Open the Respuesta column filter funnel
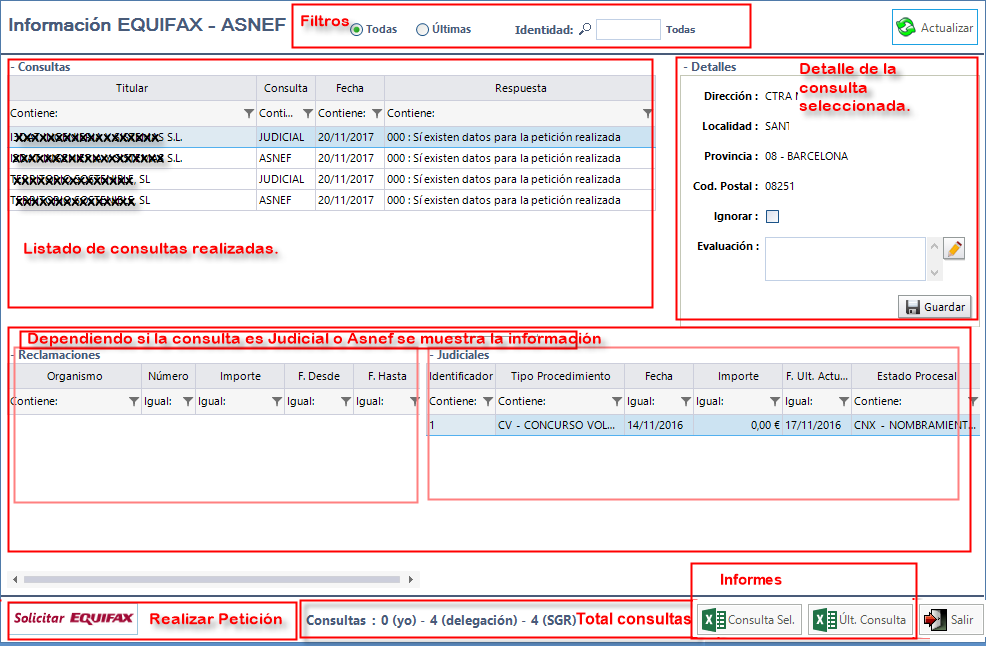Image resolution: width=986 pixels, height=646 pixels. click(647, 113)
